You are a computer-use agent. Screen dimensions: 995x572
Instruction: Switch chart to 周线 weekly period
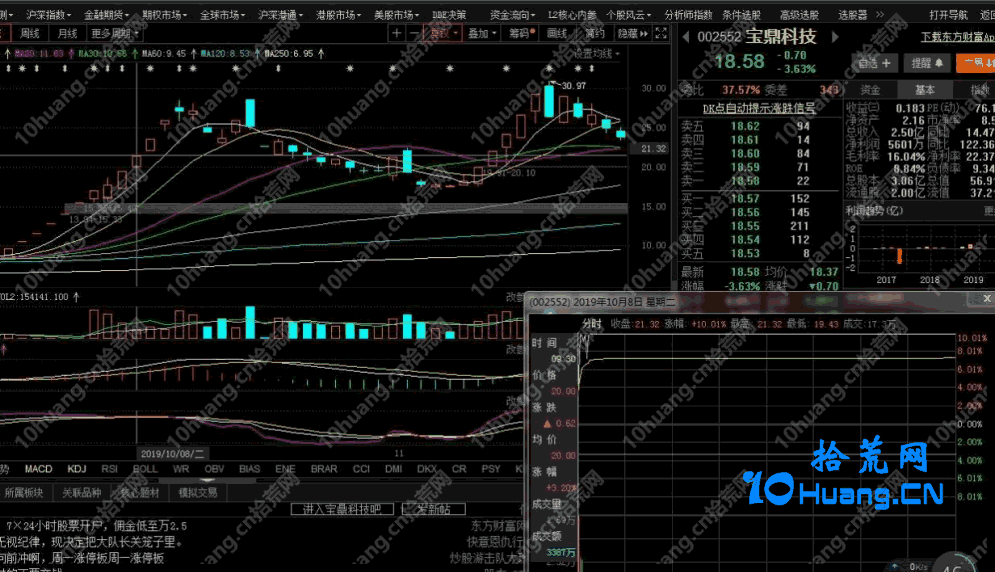pos(30,33)
